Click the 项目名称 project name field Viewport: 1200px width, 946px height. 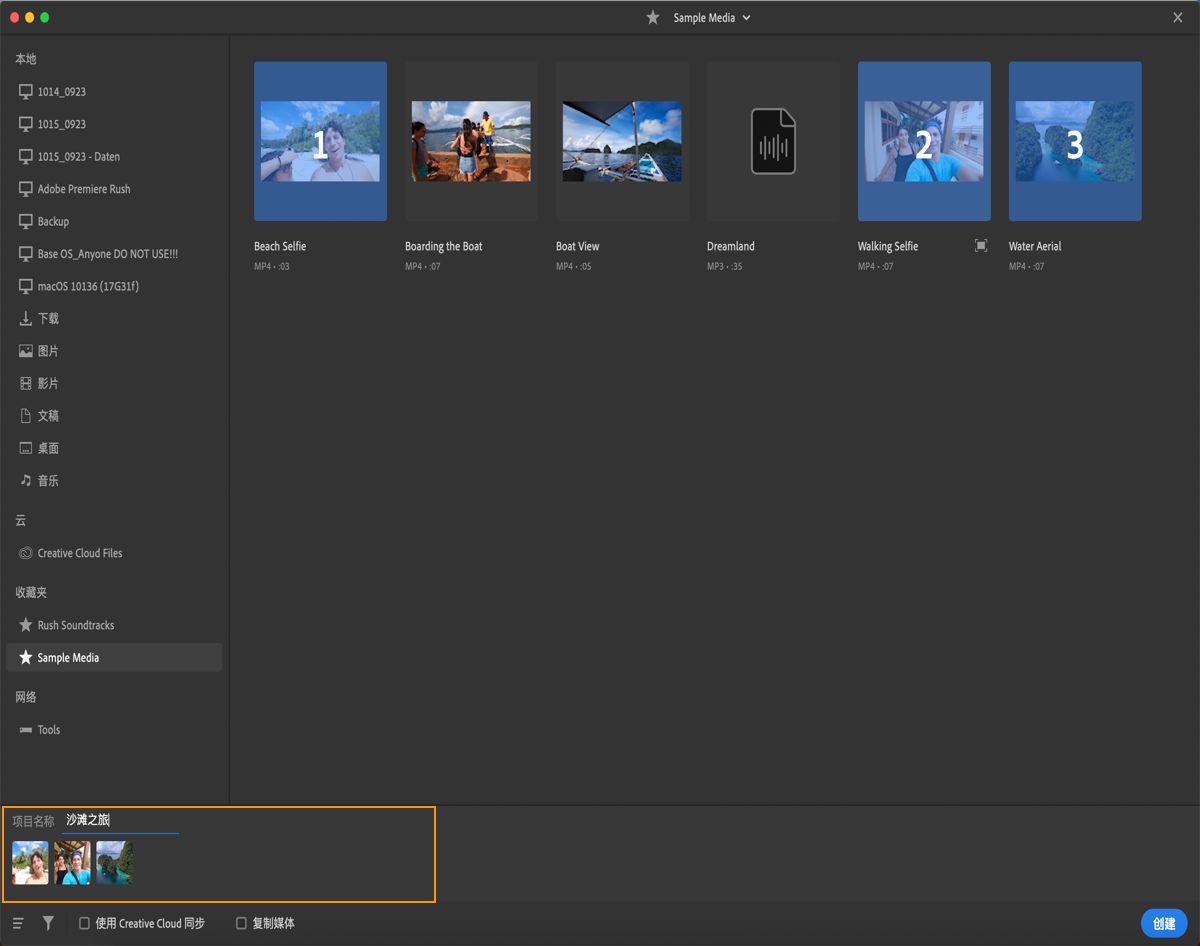click(120, 821)
